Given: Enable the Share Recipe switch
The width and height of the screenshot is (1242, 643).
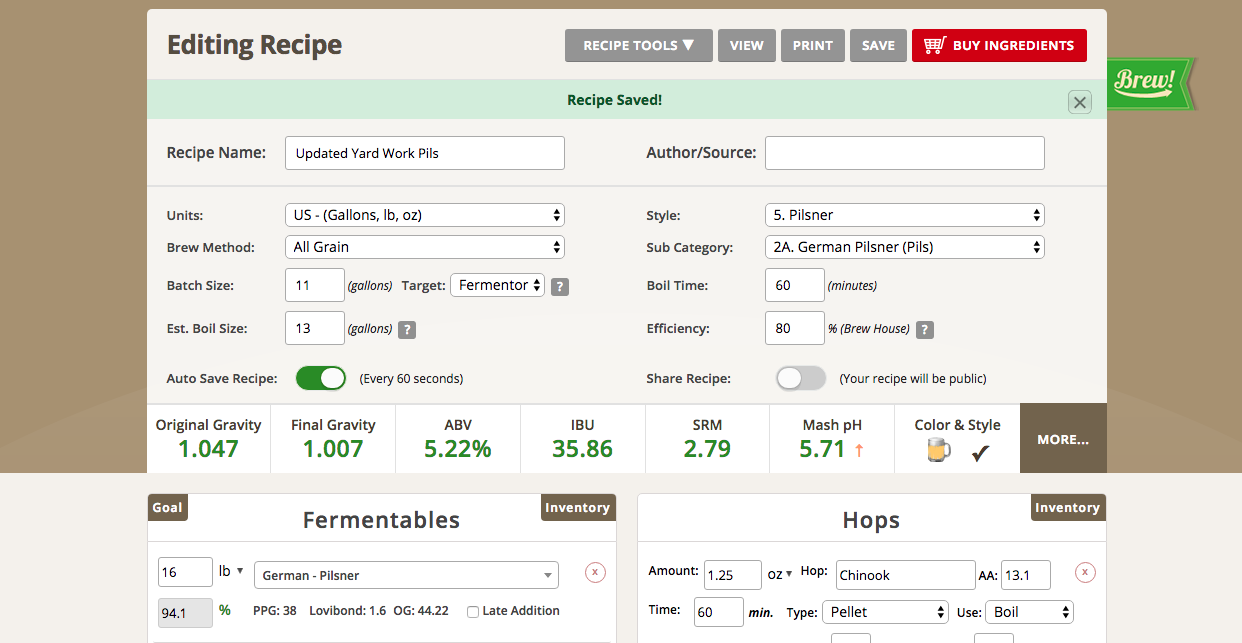Looking at the screenshot, I should (801, 379).
